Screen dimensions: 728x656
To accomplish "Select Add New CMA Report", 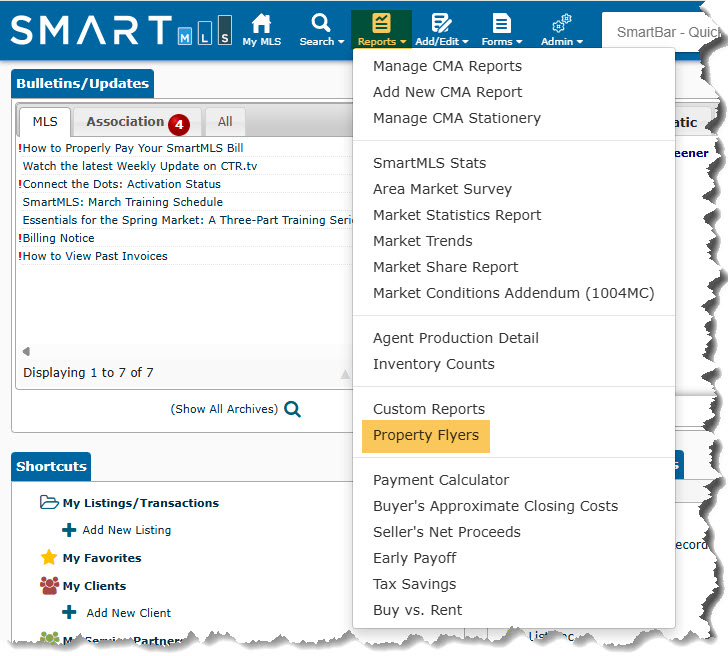I will point(448,92).
